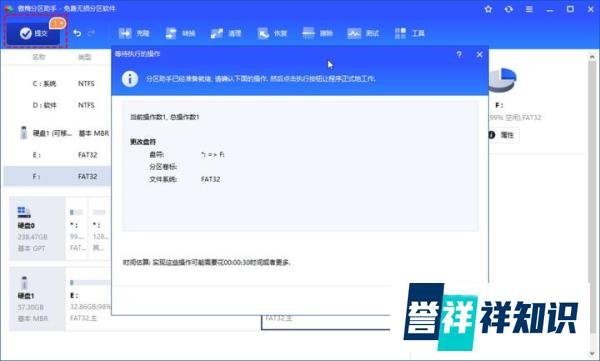Click the info icon in dialog banner
This screenshot has width=600, height=361.
click(x=130, y=79)
